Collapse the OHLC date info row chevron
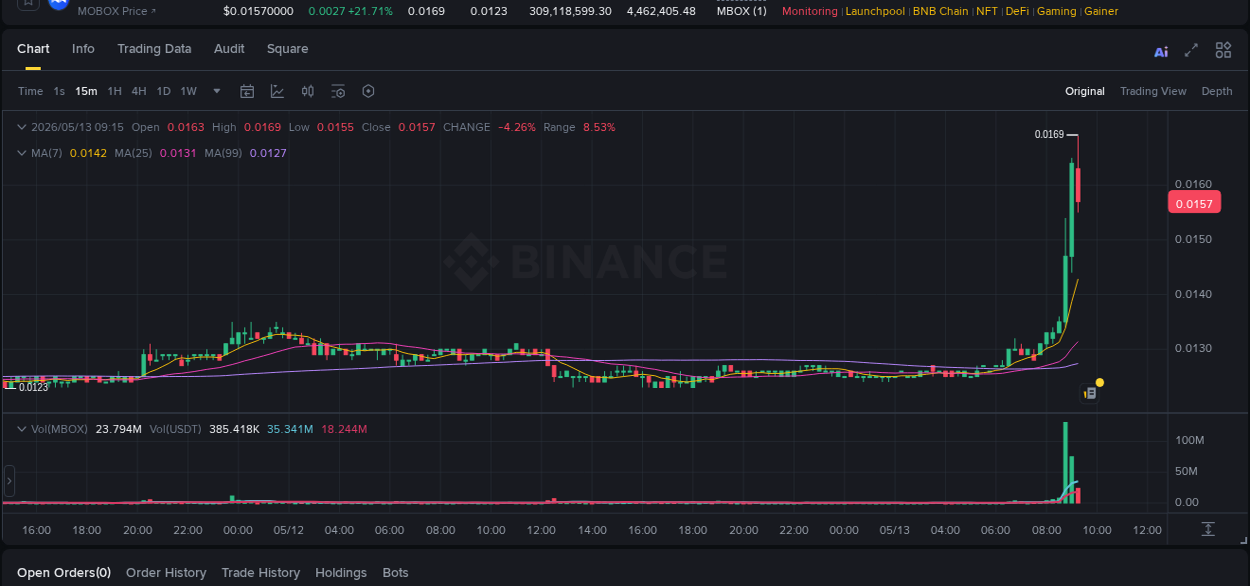Viewport: 1250px width, 586px height. point(21,127)
